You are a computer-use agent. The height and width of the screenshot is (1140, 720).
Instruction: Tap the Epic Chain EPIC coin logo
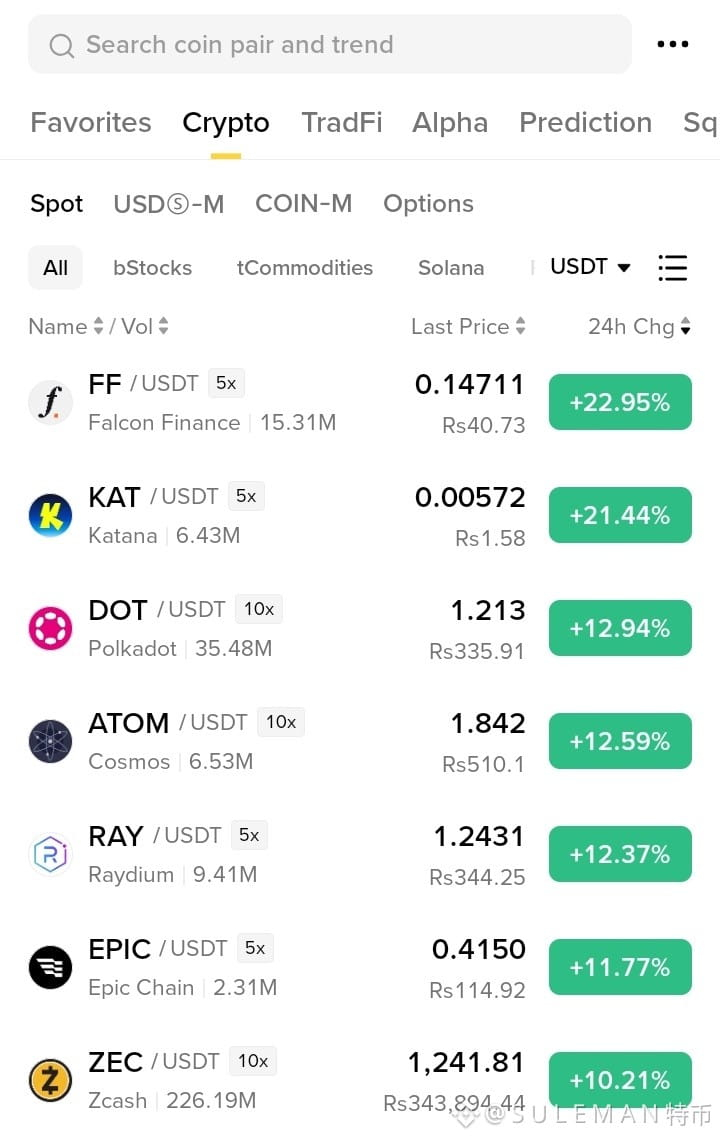pyautogui.click(x=50, y=967)
